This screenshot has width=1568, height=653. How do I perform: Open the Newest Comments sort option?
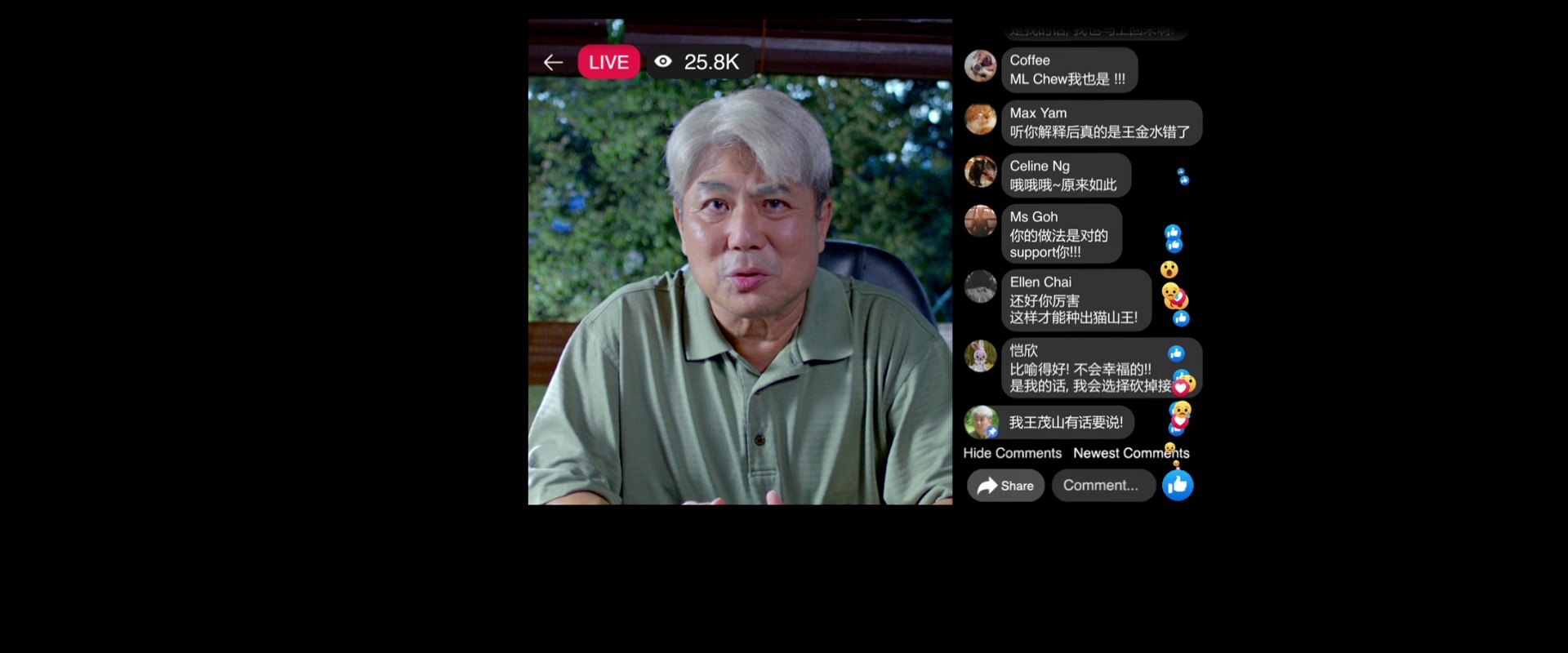point(1131,453)
